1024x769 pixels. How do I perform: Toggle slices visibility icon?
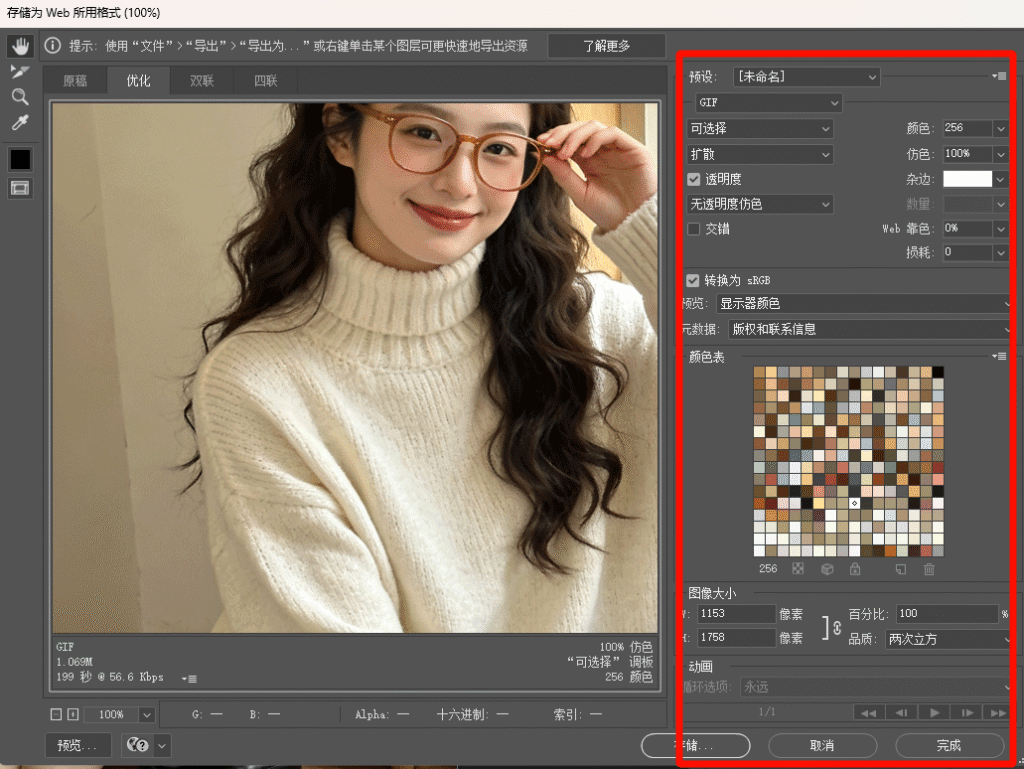pyautogui.click(x=20, y=188)
